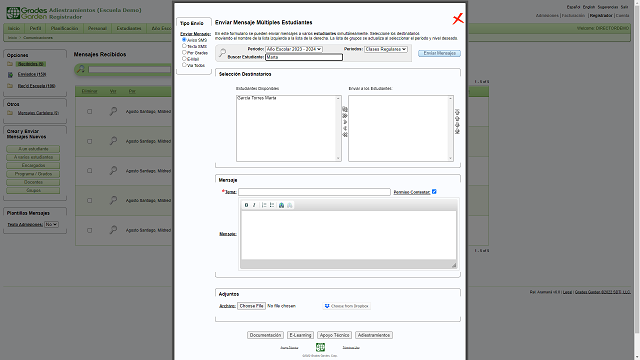Viewport: 640px width, 360px height.
Task: Click the available students list scrollbar
Action: pos(338,128)
